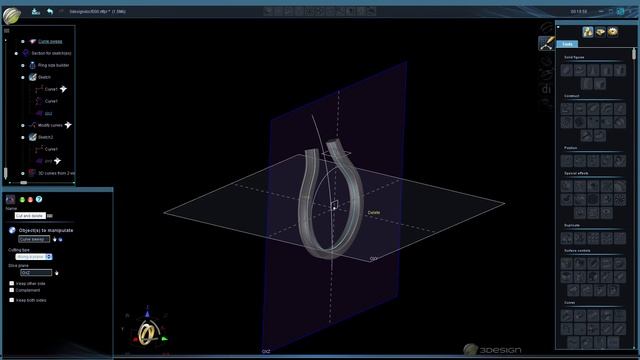Select Sketch2 tree item

(45, 137)
